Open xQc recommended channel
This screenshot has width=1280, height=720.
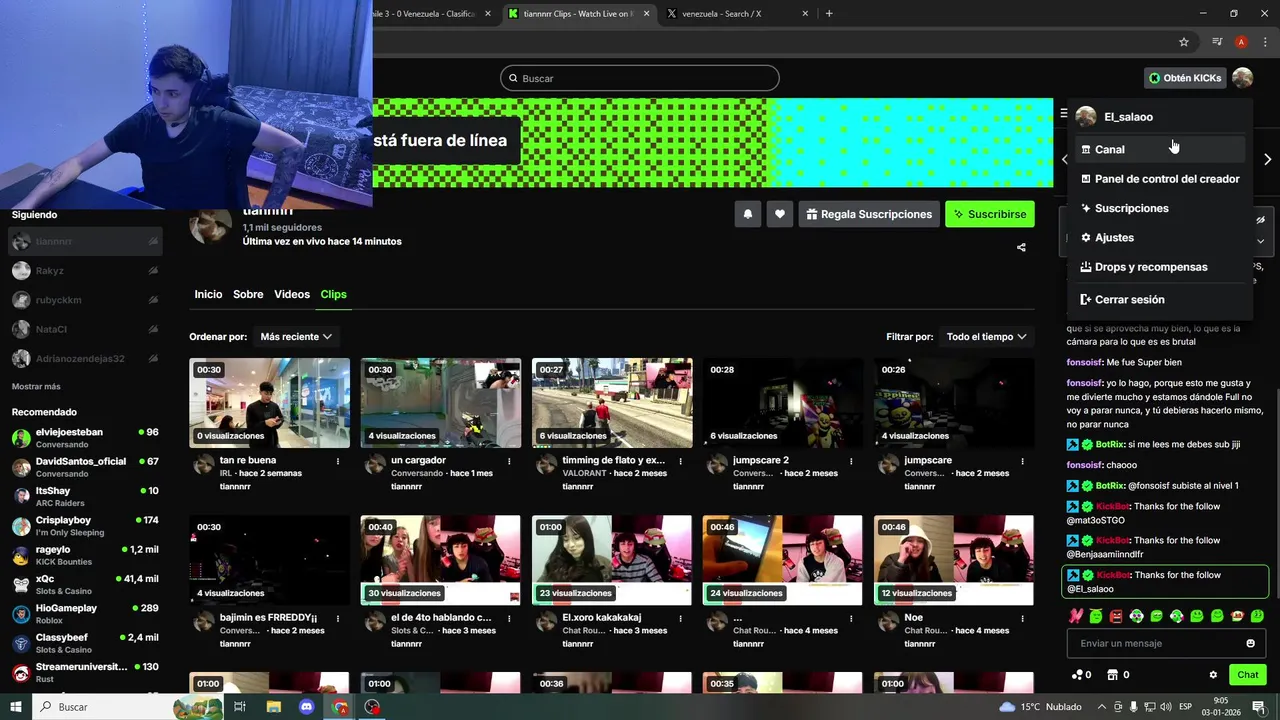(x=85, y=584)
